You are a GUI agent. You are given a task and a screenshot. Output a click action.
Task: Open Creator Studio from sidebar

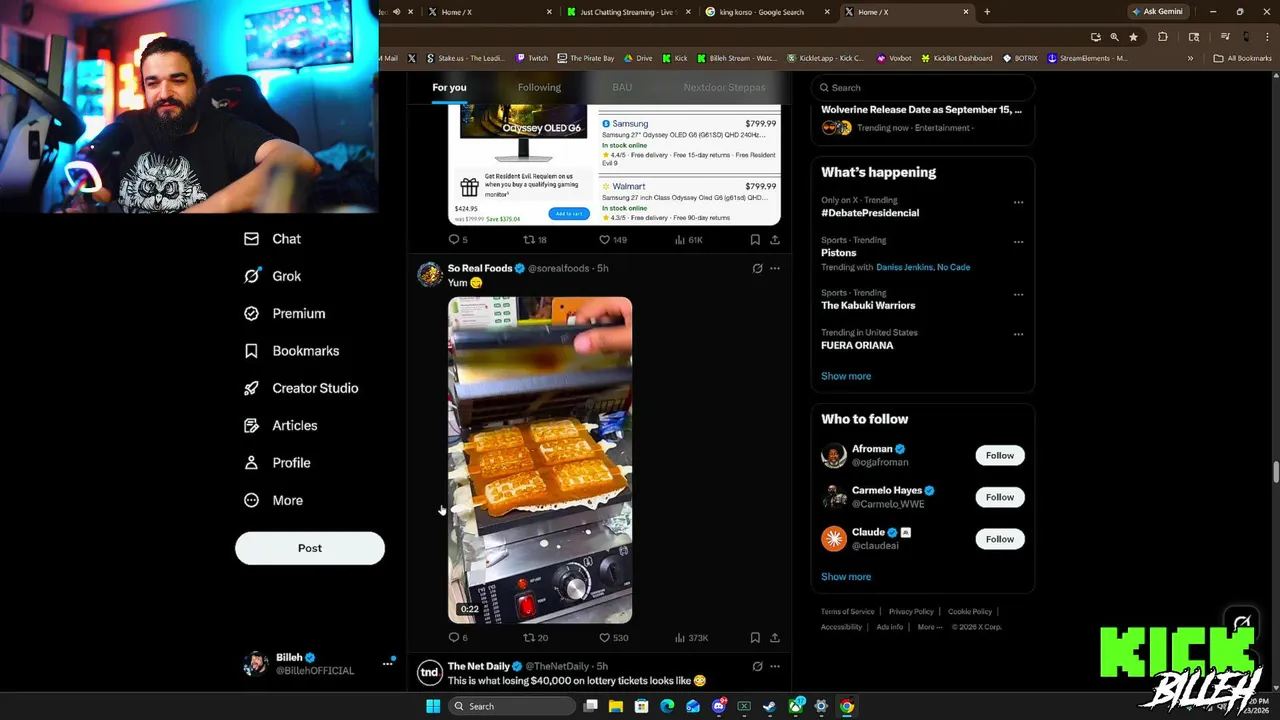[301, 388]
